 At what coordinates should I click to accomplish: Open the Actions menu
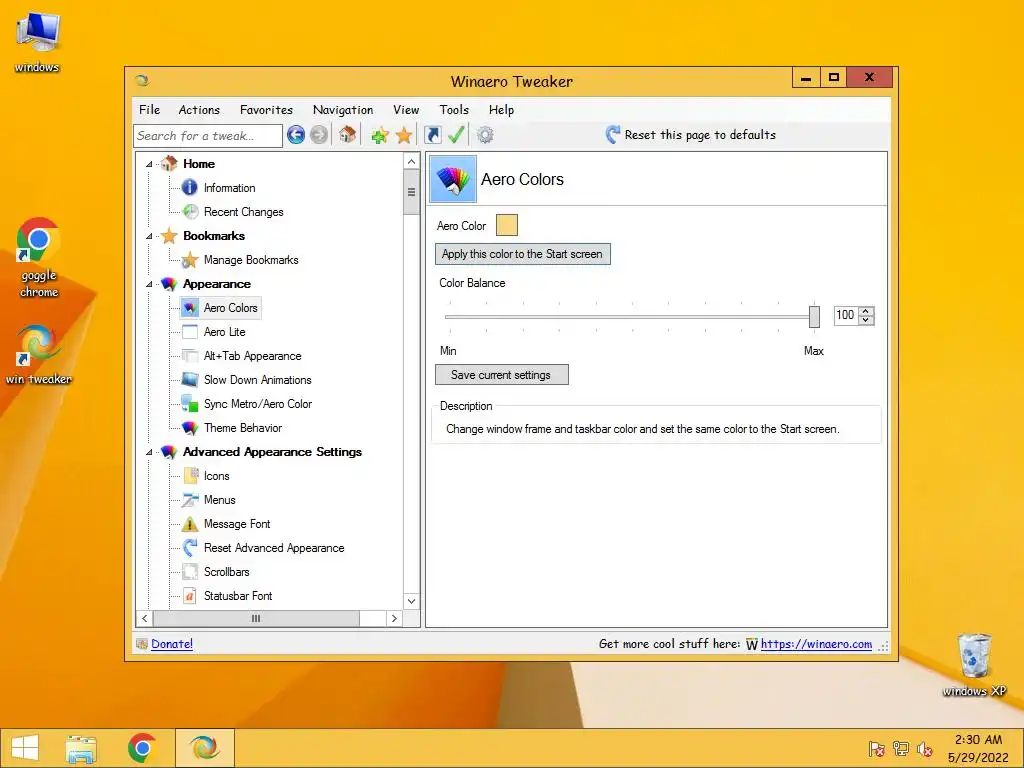click(199, 110)
